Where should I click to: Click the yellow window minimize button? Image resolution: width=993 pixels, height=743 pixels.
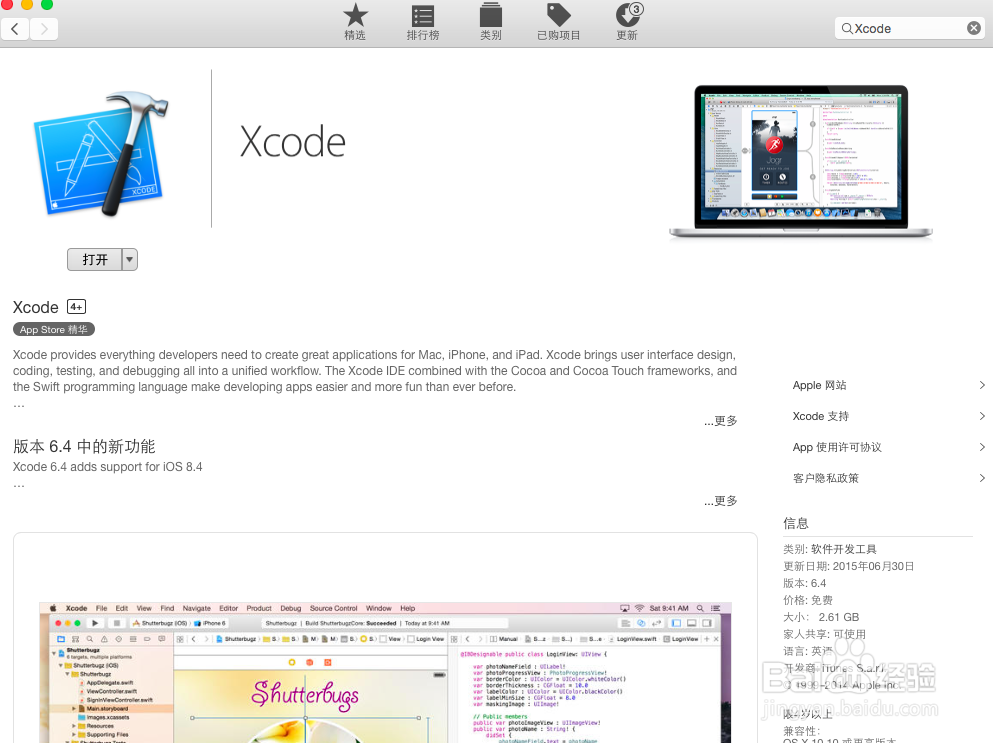coord(27,4)
